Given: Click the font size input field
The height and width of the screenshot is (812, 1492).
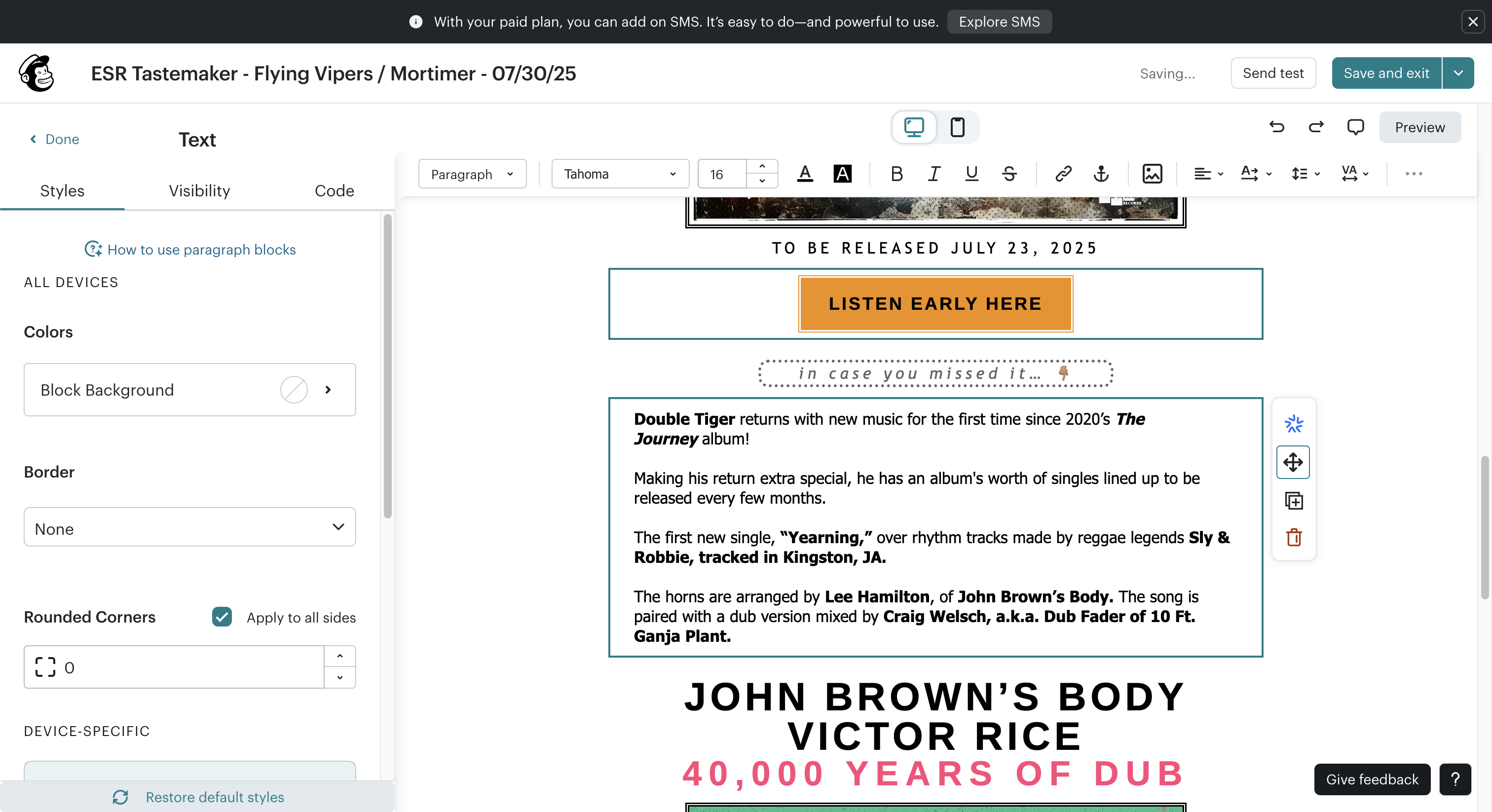Looking at the screenshot, I should tap(722, 174).
